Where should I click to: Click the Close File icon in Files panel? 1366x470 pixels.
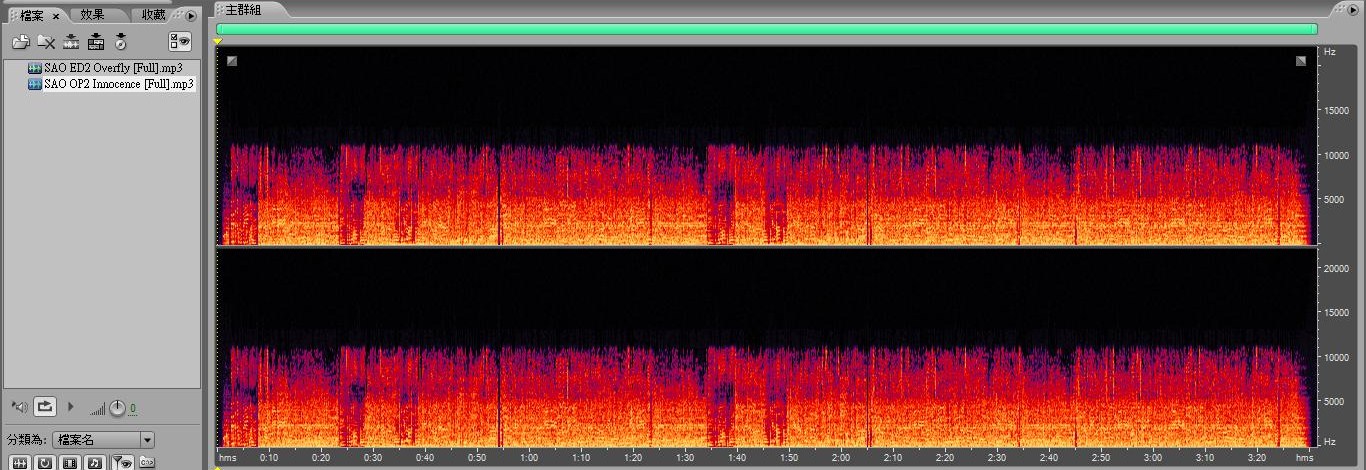(46, 42)
